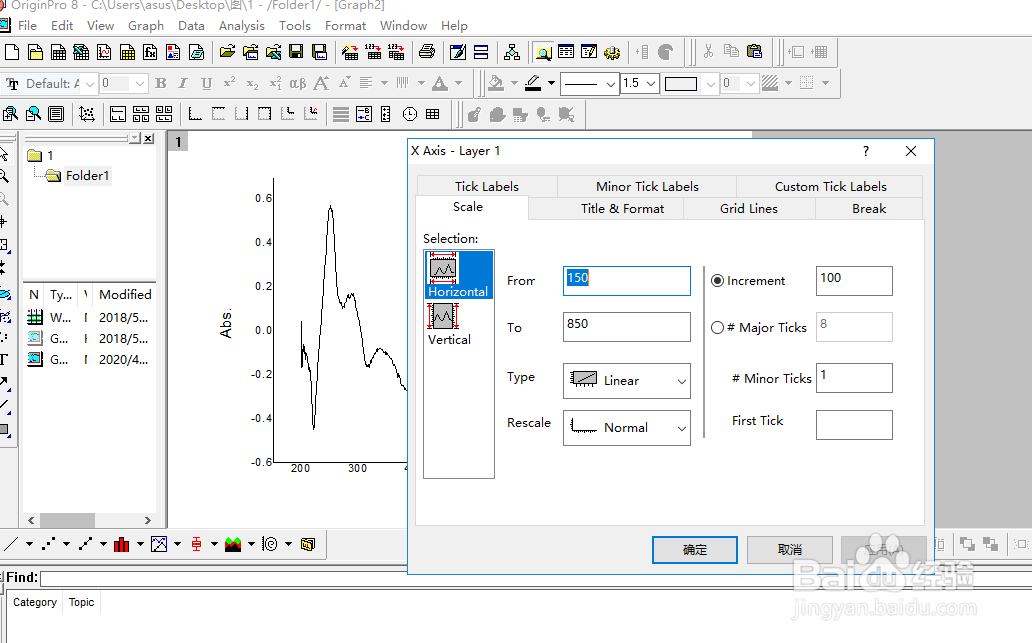Select Folder1 in the project tree
This screenshot has width=1032, height=643.
tap(87, 176)
